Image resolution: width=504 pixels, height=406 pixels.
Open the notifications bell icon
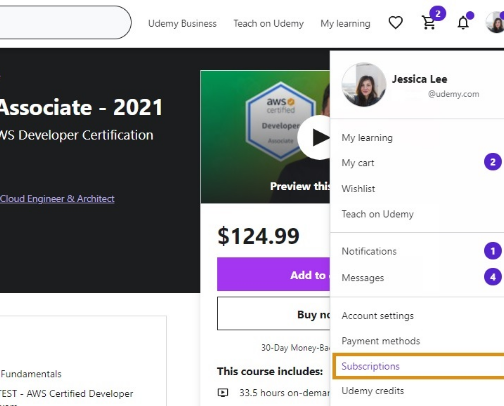tap(463, 23)
